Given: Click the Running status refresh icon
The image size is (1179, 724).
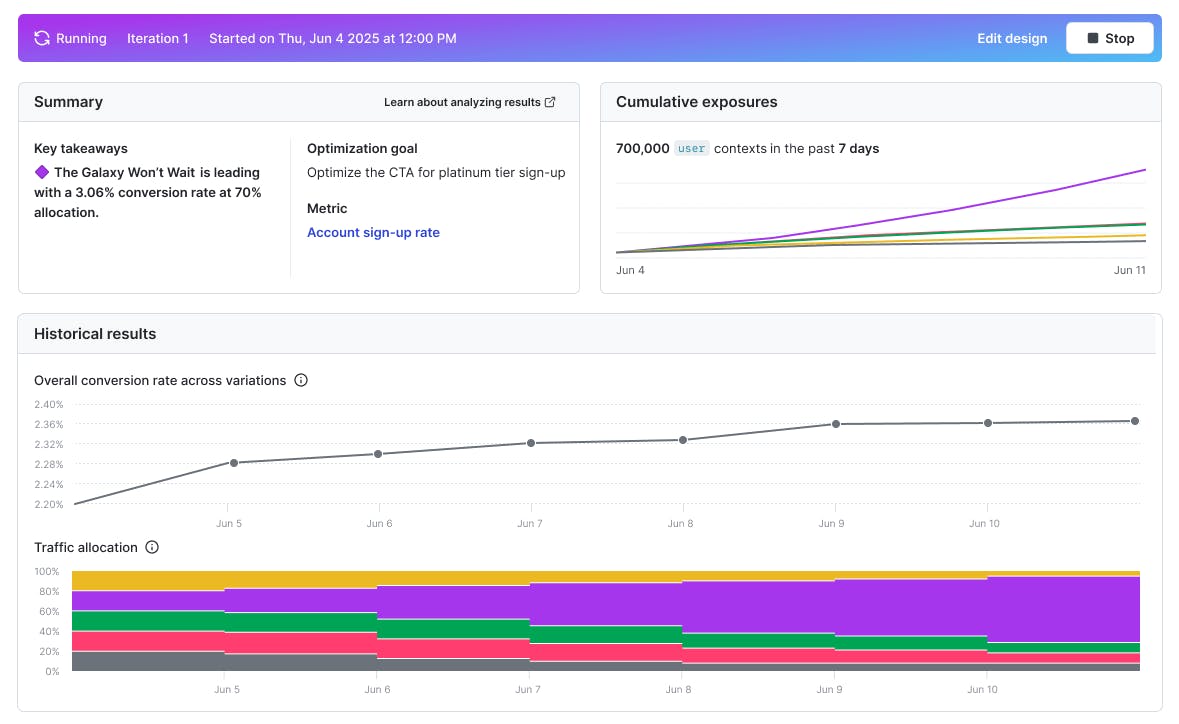Looking at the screenshot, I should 42,38.
